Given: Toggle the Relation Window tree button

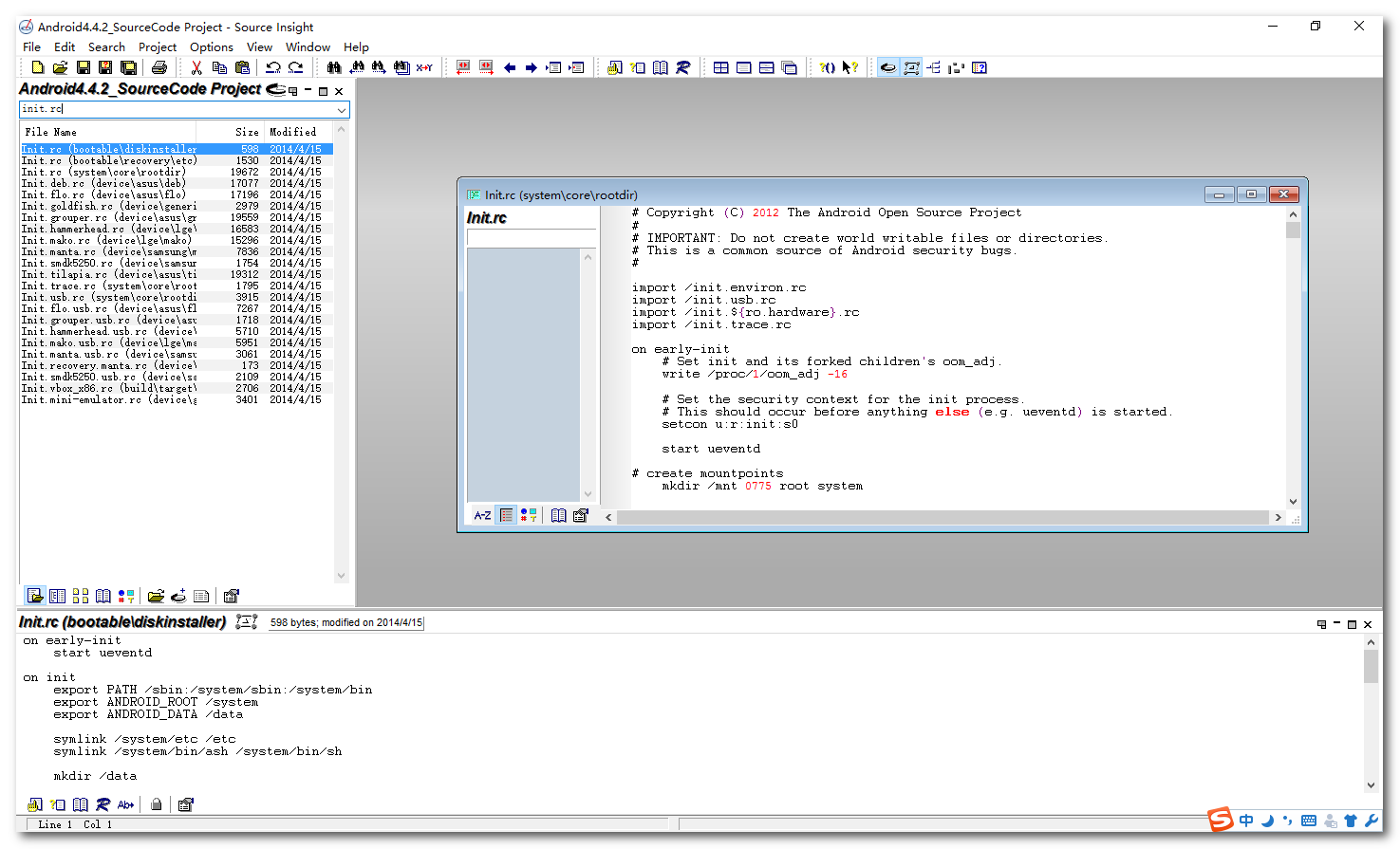Looking at the screenshot, I should pyautogui.click(x=934, y=67).
